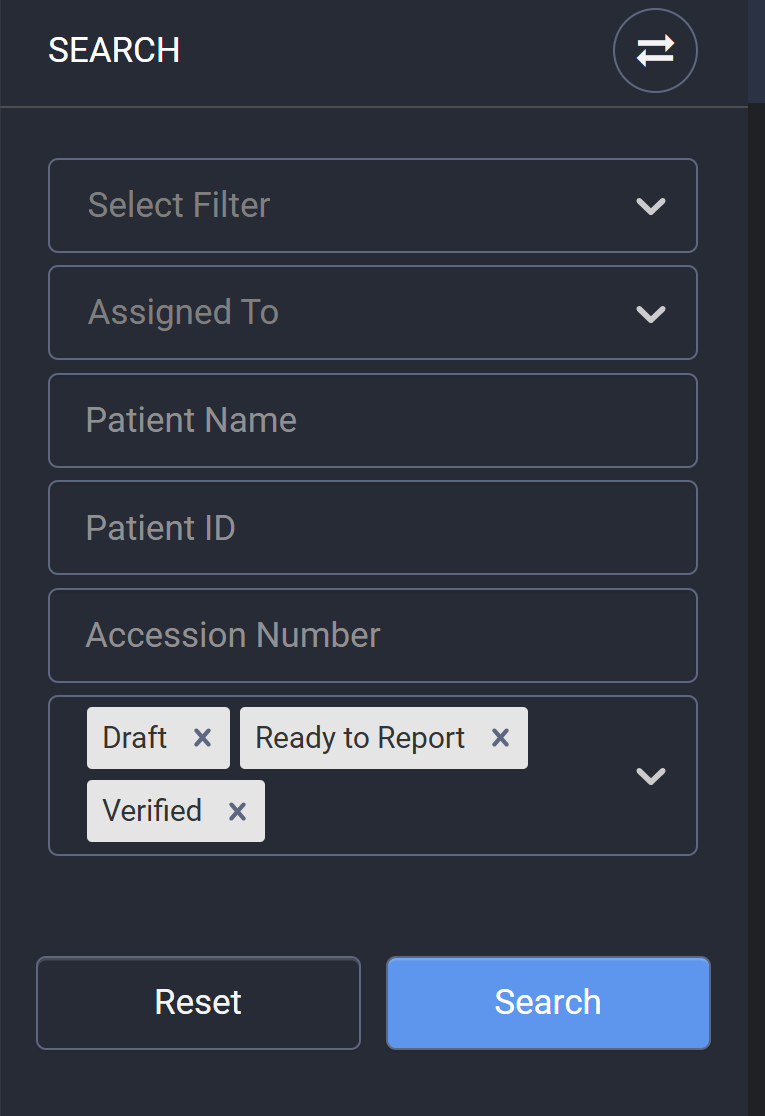This screenshot has width=765, height=1116.
Task: Click the vertical scrollbar on right edge
Action: pos(756,558)
